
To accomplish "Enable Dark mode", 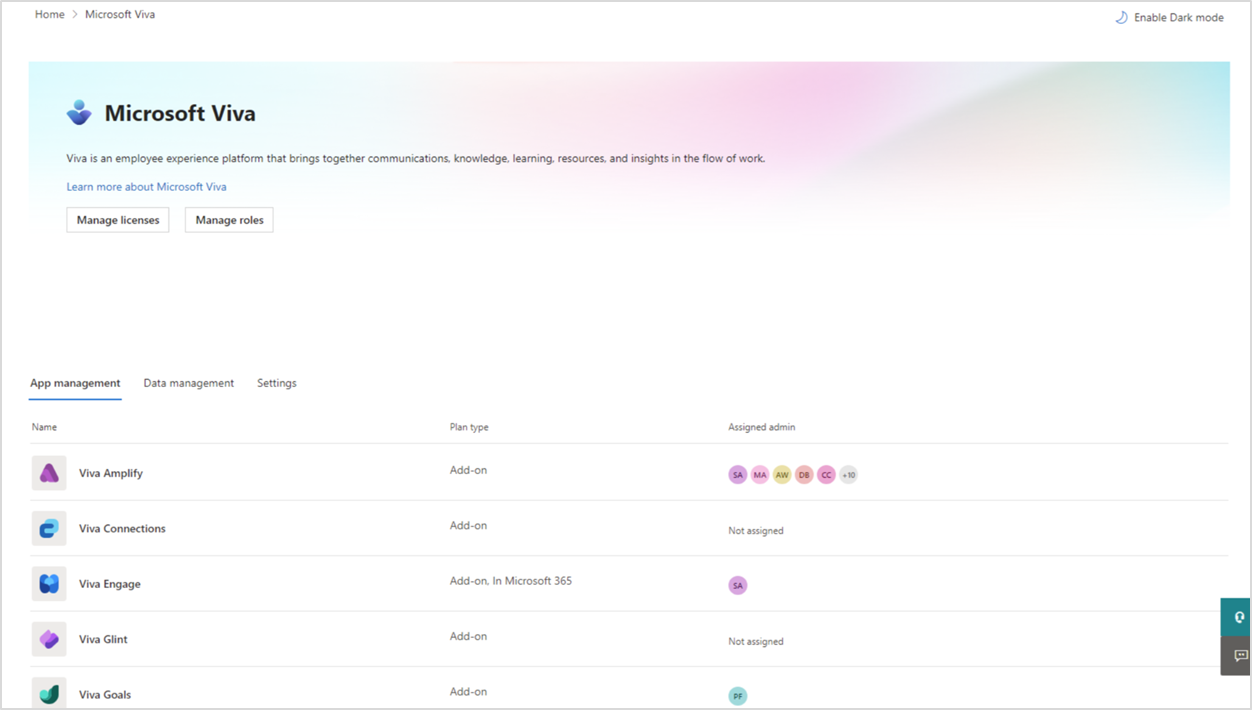I will pos(1178,17).
